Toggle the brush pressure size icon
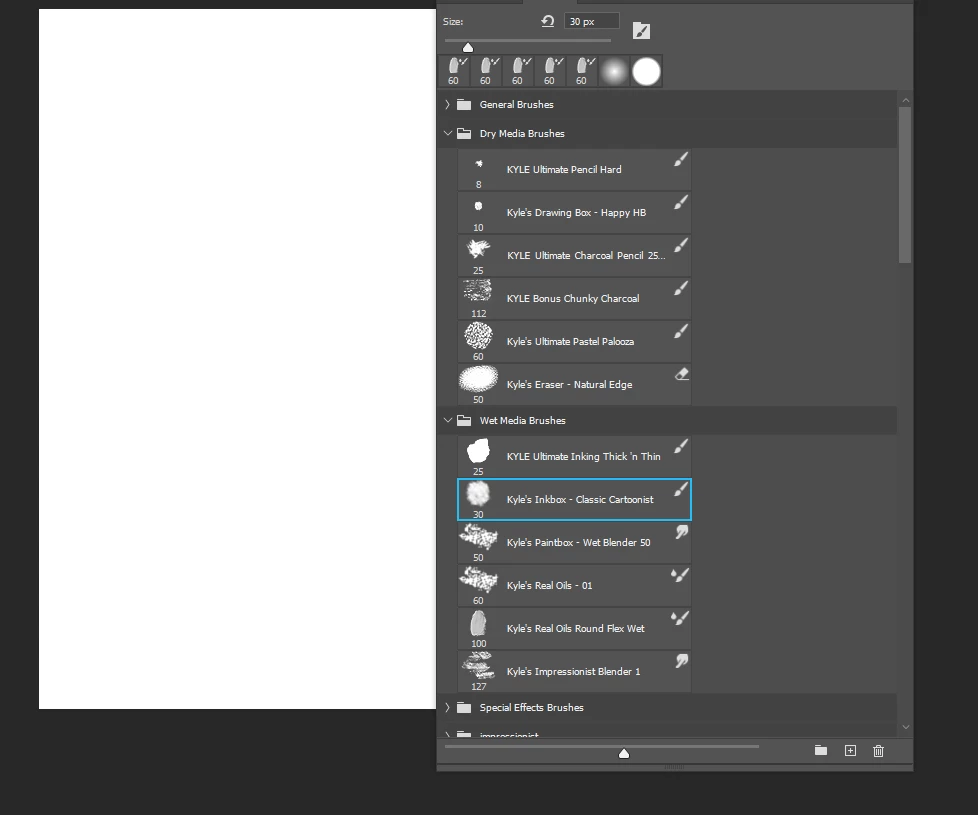The height and width of the screenshot is (815, 978). (641, 31)
